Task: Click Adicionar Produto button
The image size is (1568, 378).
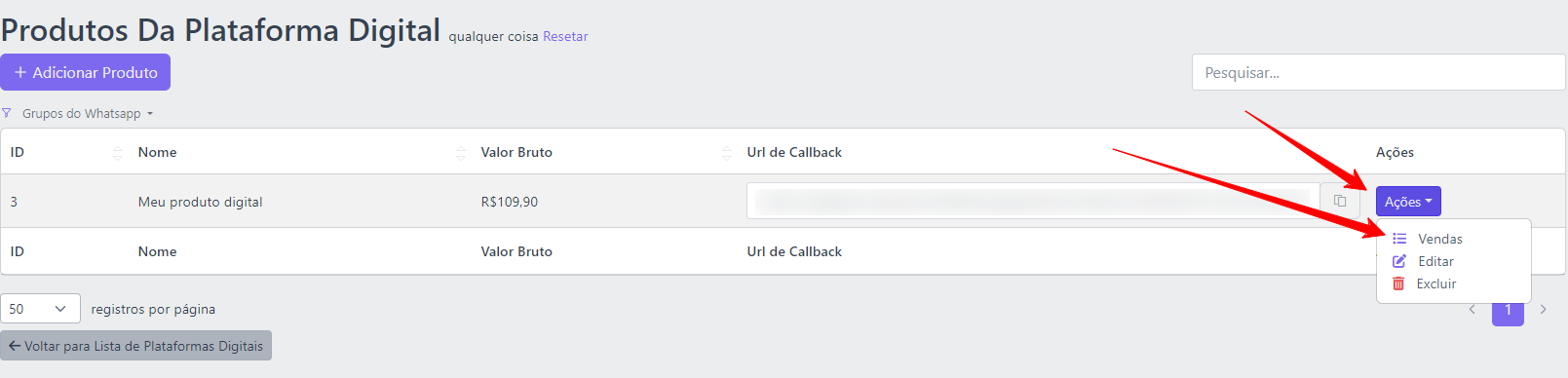Action: click(x=85, y=72)
